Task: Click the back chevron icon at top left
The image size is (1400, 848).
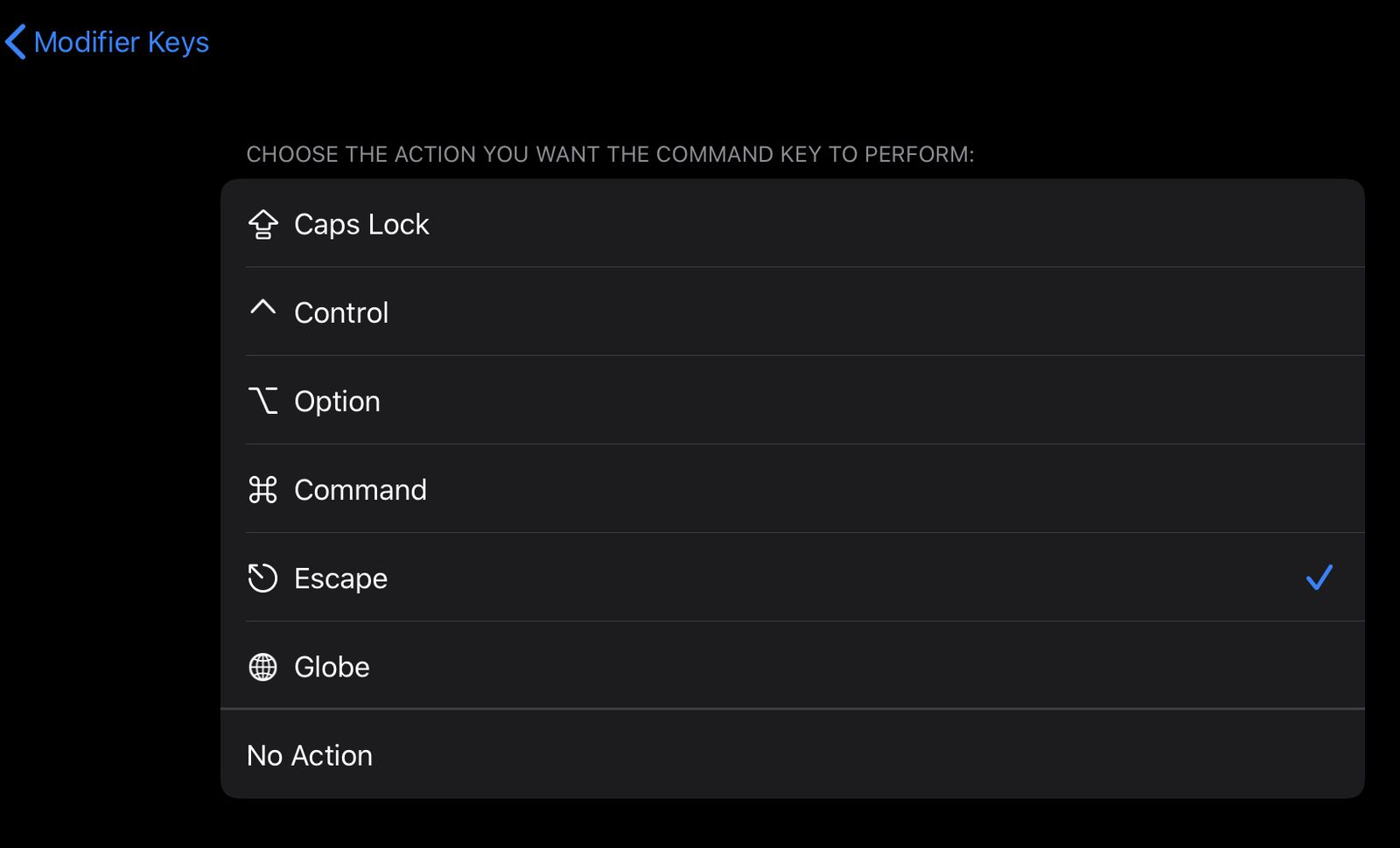Action: click(x=15, y=41)
